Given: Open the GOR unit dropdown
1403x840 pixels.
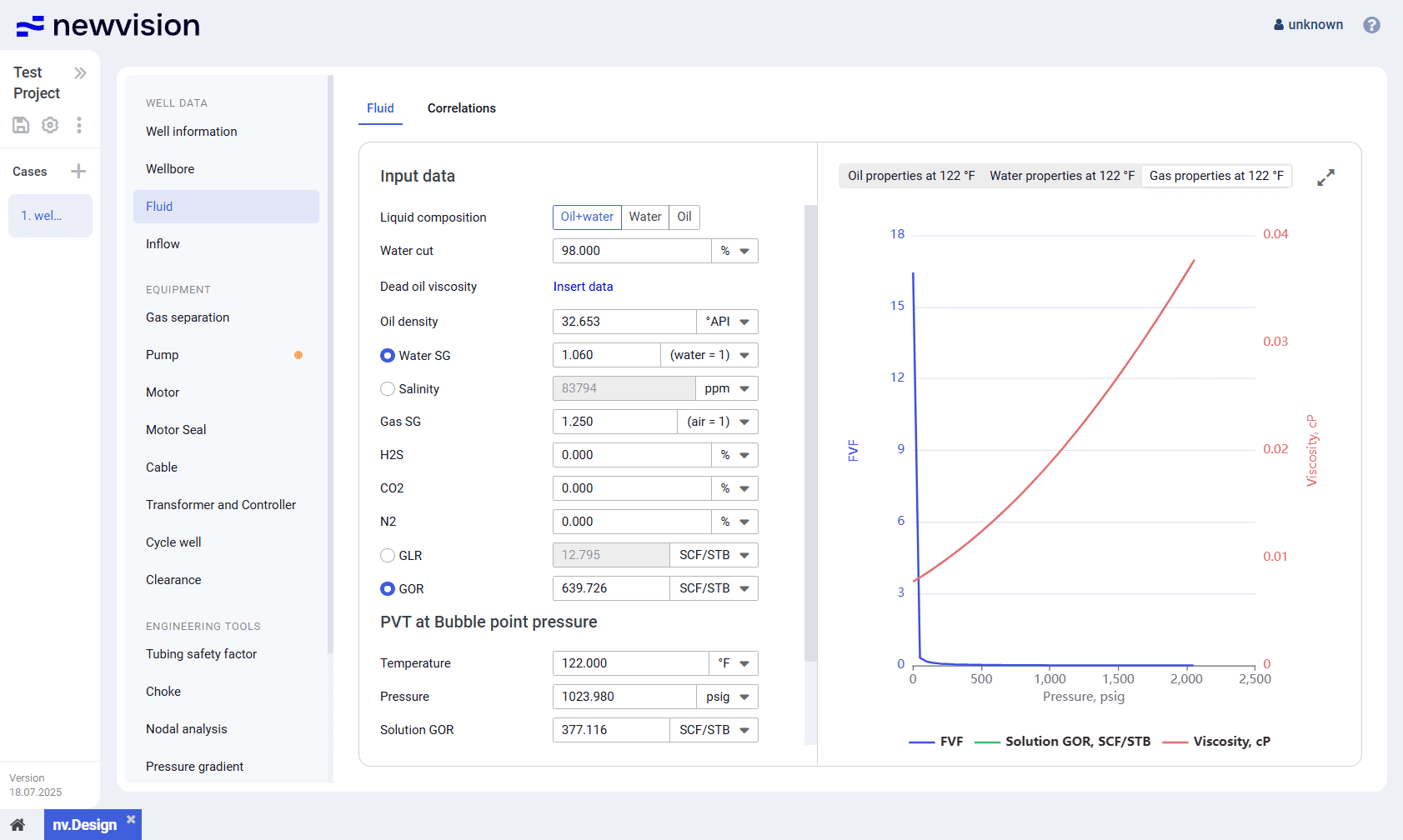Looking at the screenshot, I should [714, 588].
